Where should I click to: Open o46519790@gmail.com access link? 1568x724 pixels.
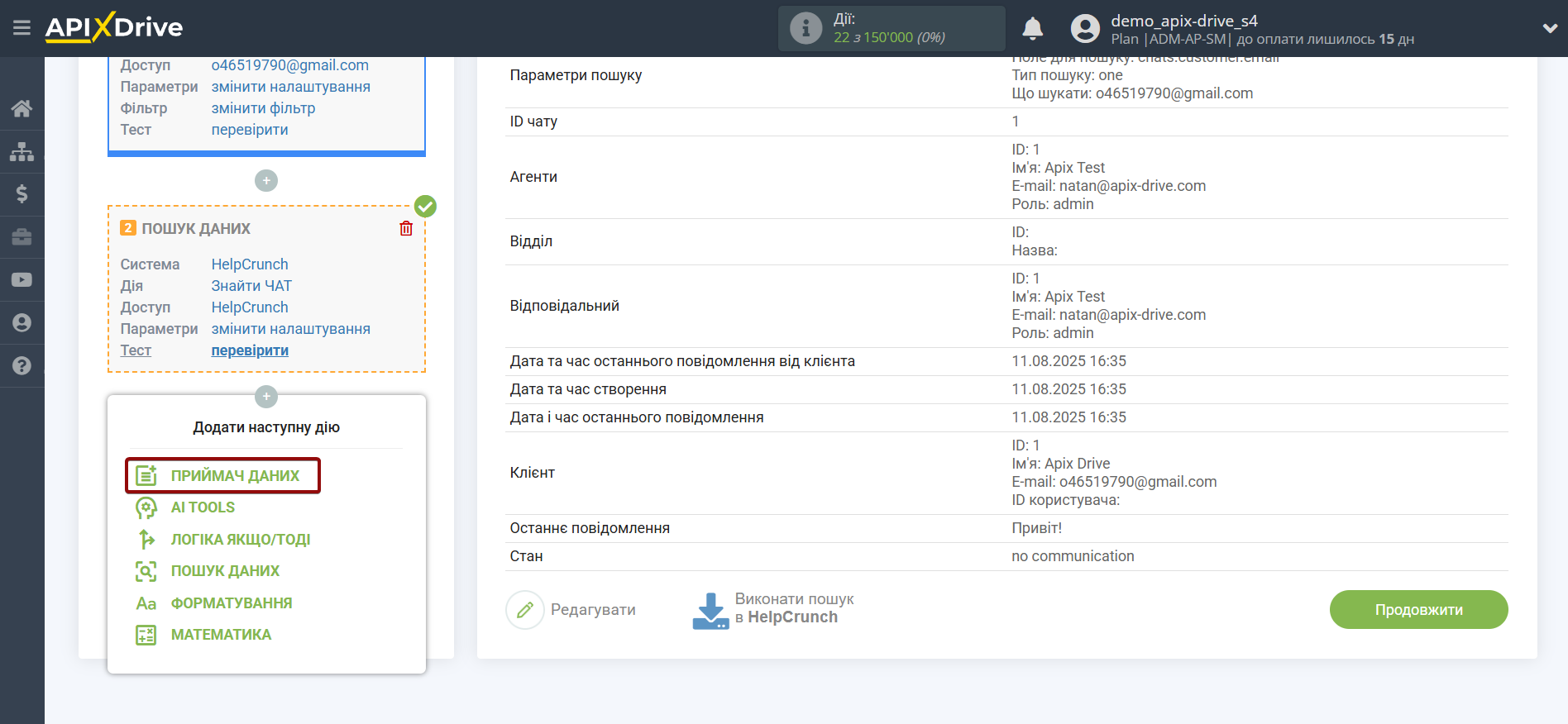(x=289, y=65)
